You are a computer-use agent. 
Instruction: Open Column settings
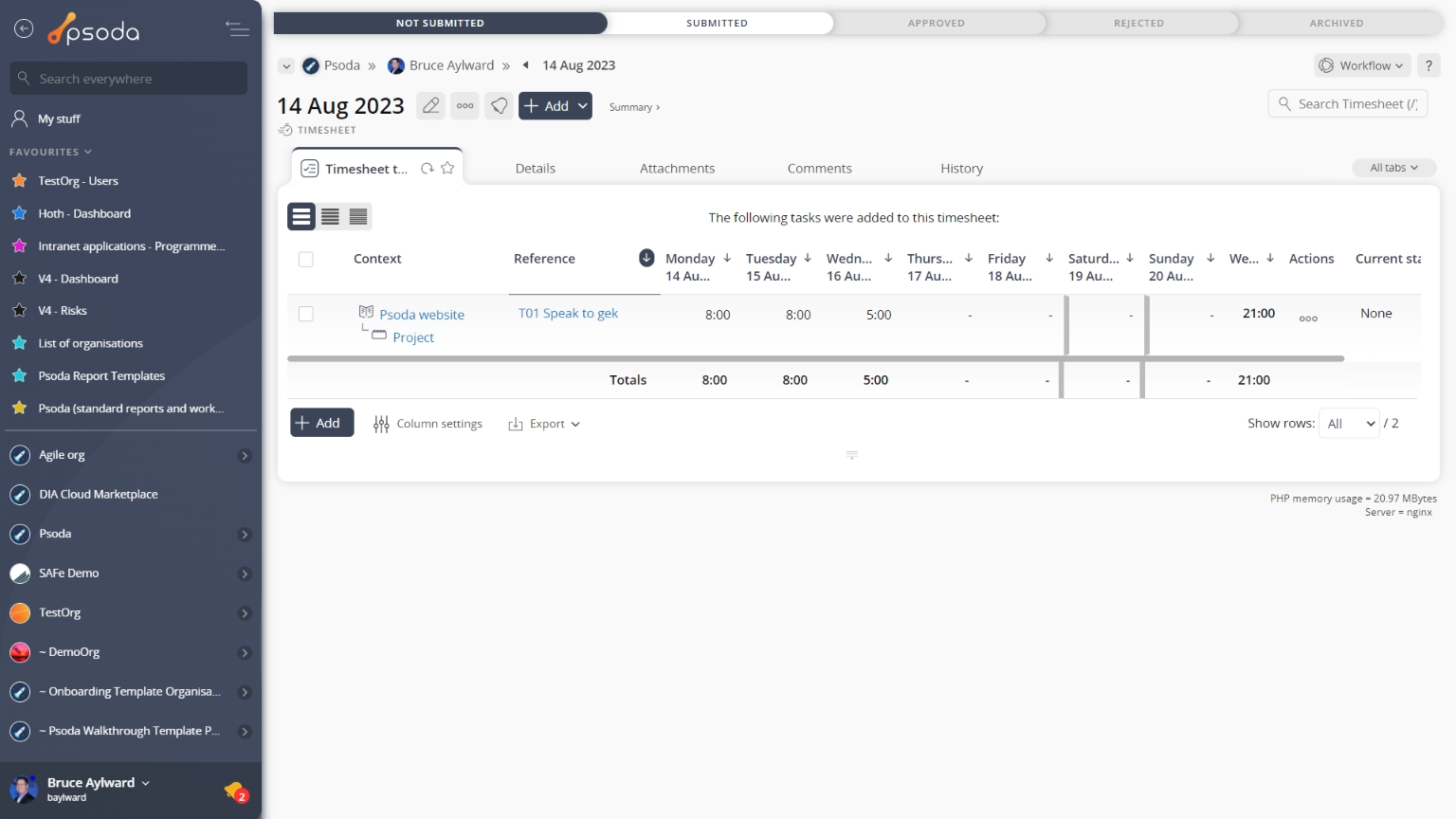tap(428, 424)
